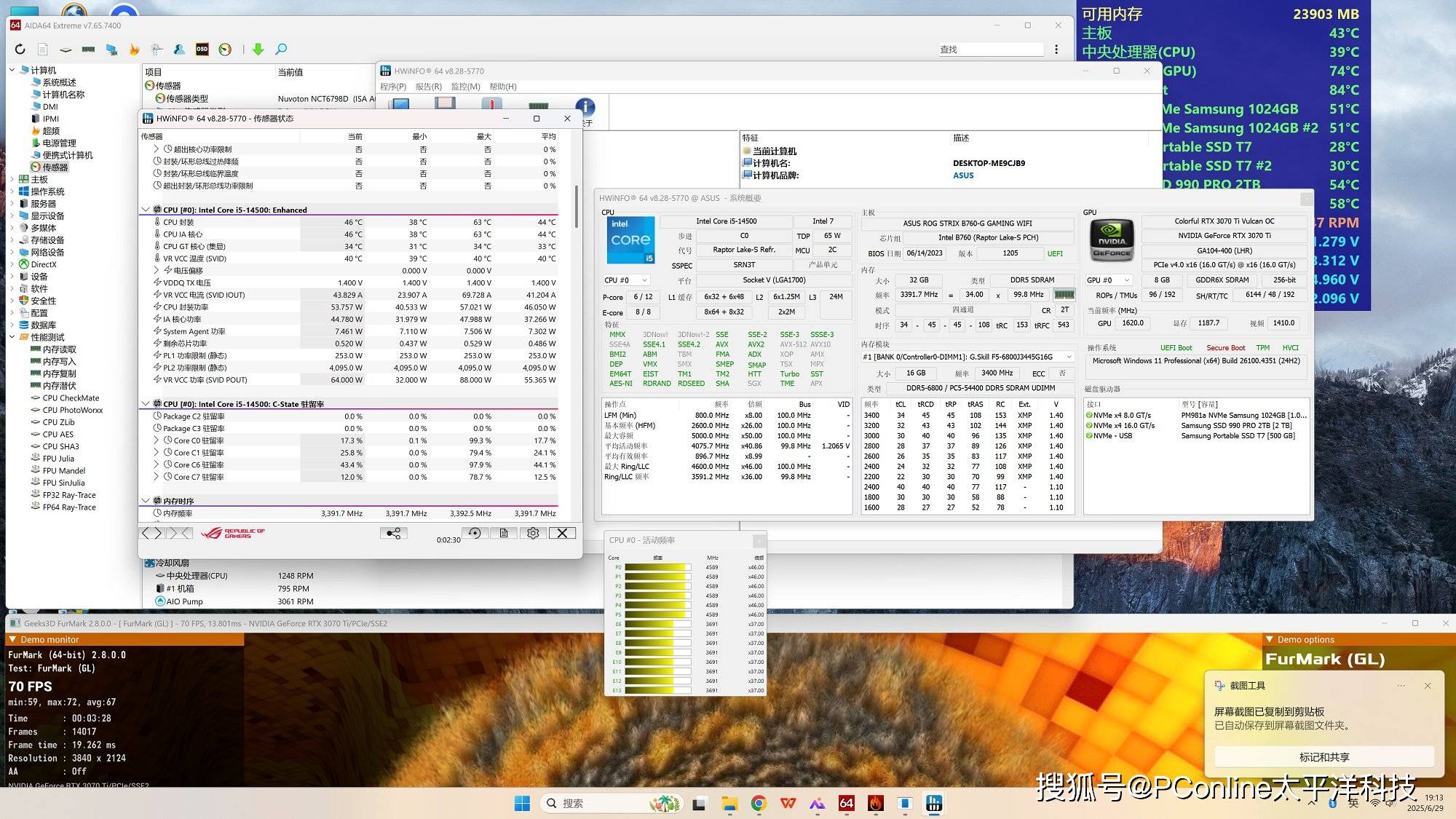
Task: Click the HWiNFO share network icon
Action: pos(393,534)
